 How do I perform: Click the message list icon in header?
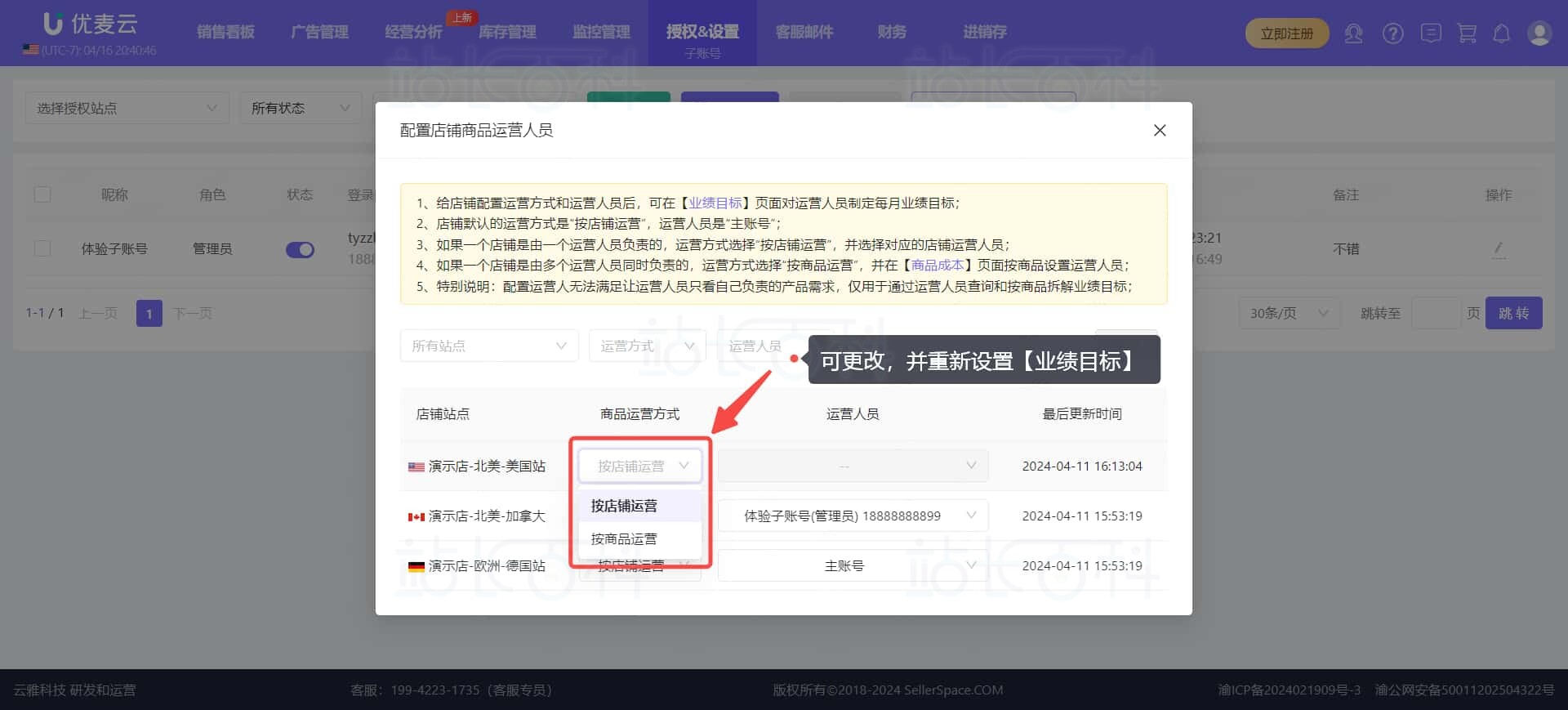point(1430,33)
